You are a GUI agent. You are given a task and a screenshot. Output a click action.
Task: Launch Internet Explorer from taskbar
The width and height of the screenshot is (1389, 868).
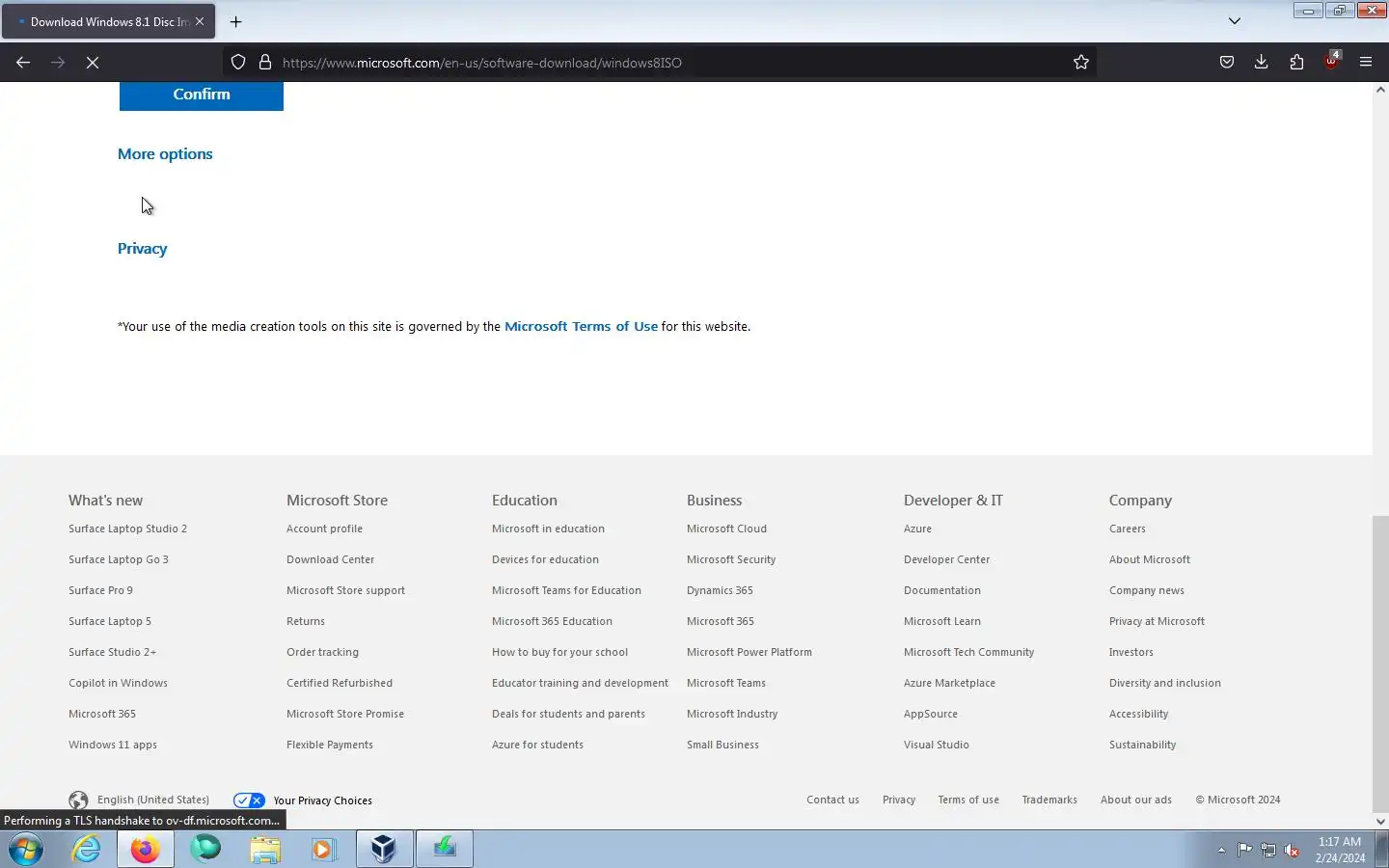click(87, 850)
